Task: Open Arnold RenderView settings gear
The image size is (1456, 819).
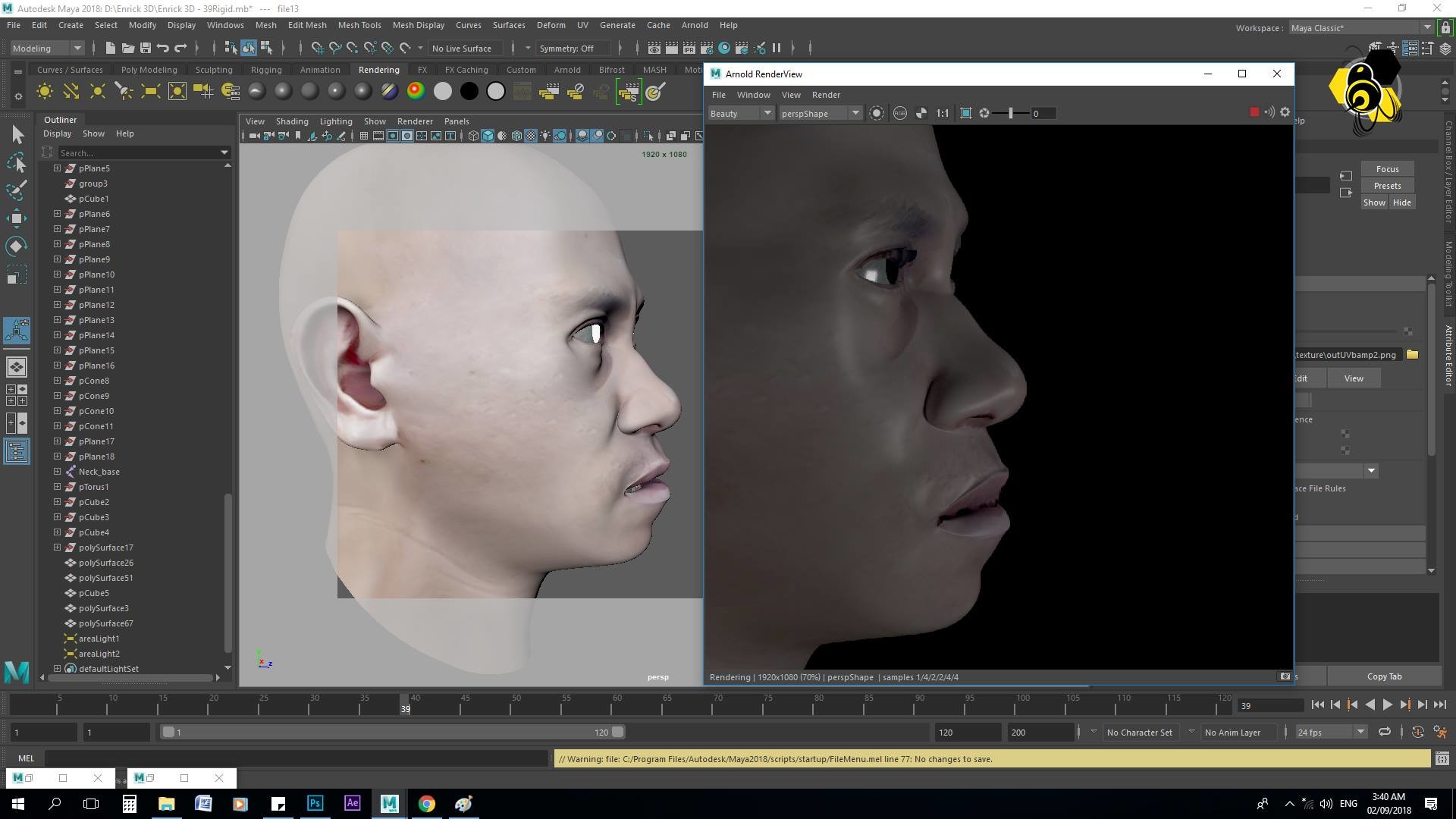Action: pos(1285,112)
